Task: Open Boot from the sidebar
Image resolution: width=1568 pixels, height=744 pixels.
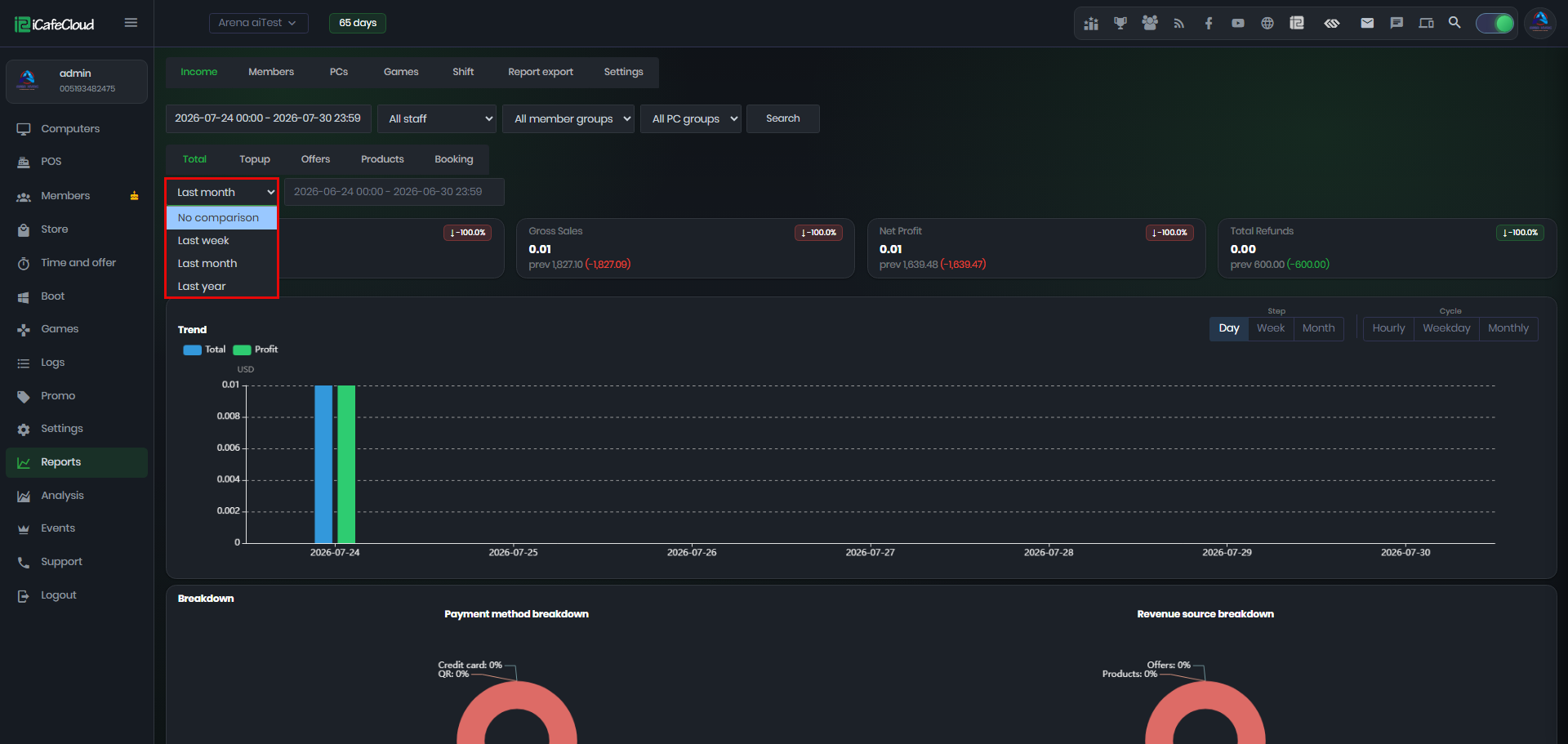Action: point(77,296)
